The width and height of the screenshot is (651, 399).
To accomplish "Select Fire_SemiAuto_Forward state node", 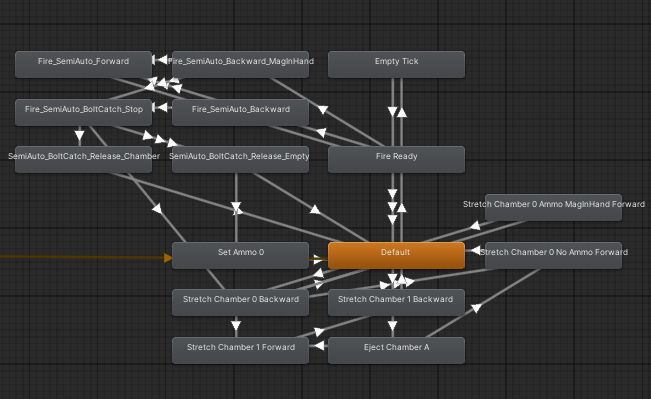I will click(83, 64).
